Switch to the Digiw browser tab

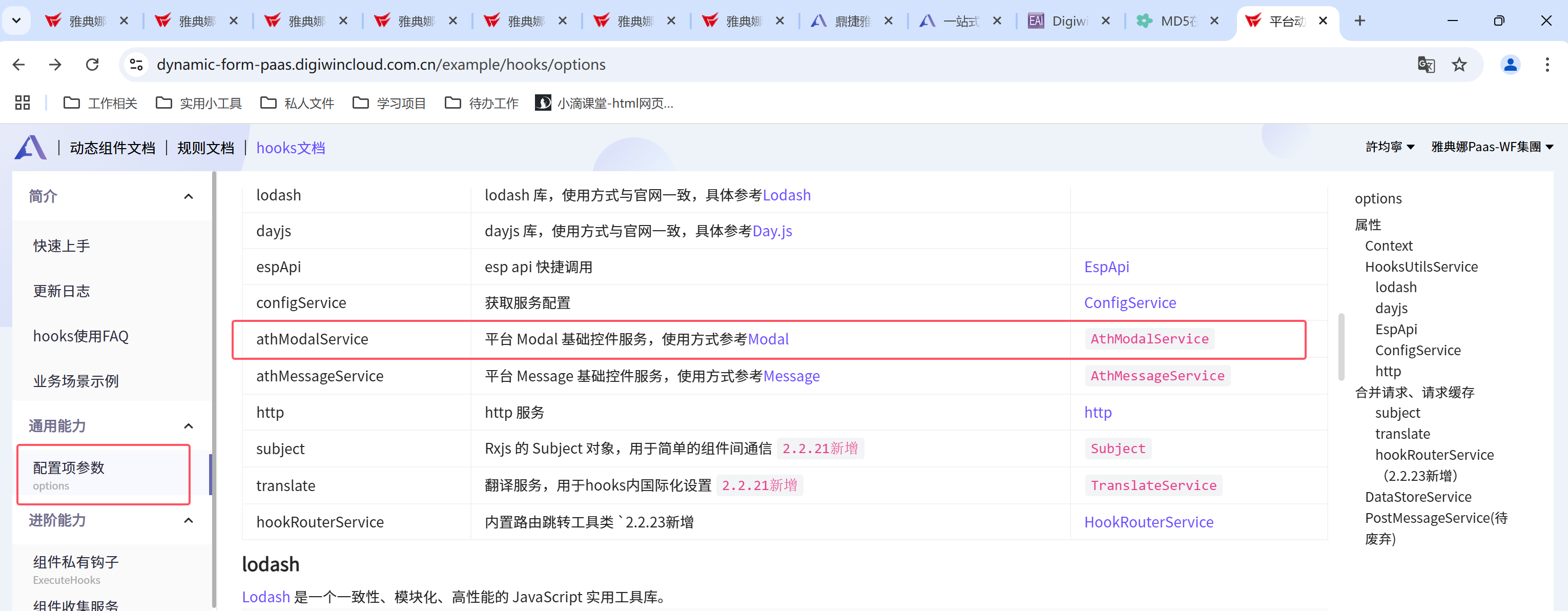pyautogui.click(x=1069, y=22)
